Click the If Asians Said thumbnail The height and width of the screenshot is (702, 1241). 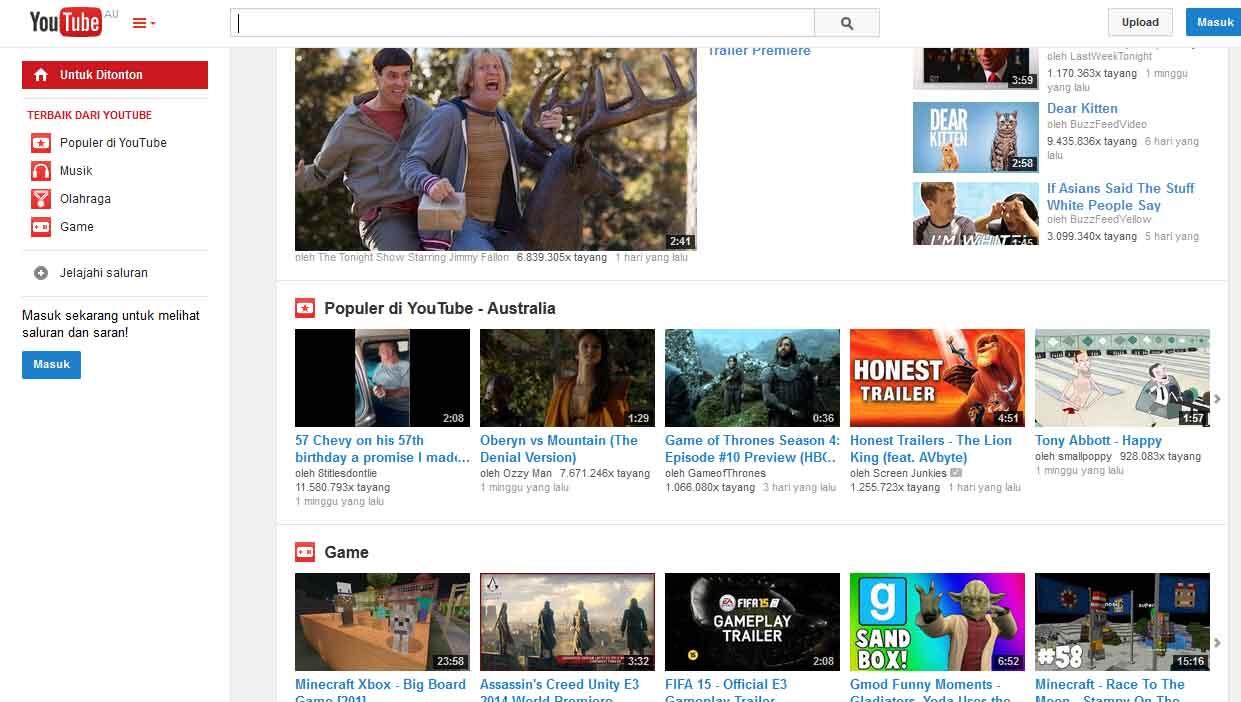click(975, 213)
